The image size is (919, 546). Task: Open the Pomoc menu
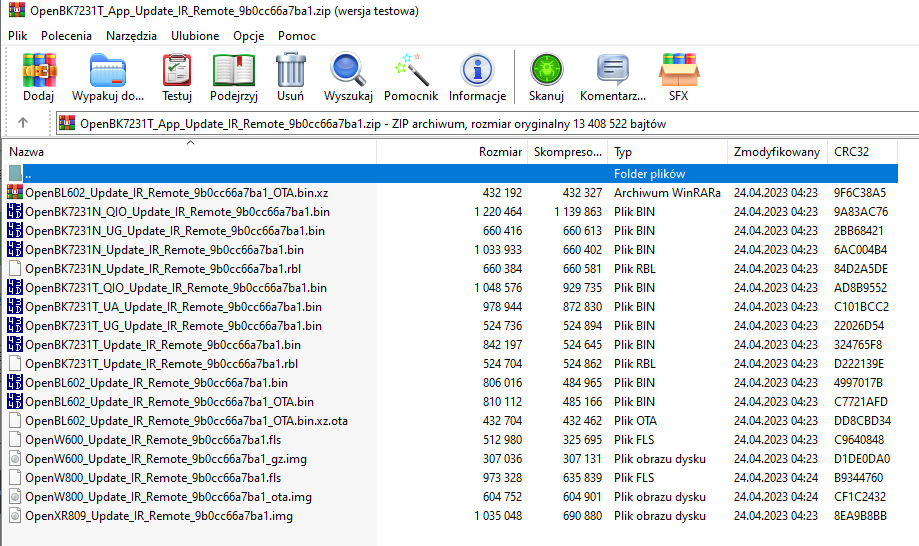(x=297, y=36)
